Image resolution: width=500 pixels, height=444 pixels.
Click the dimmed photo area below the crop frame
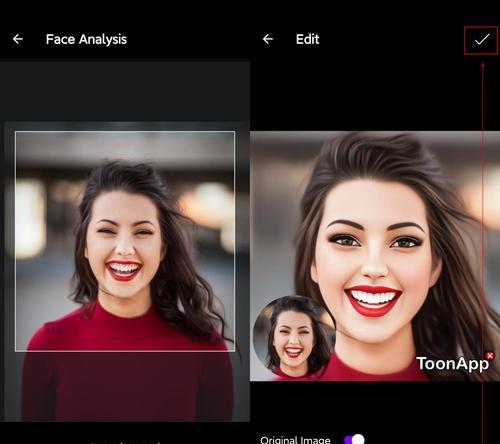pyautogui.click(x=127, y=386)
